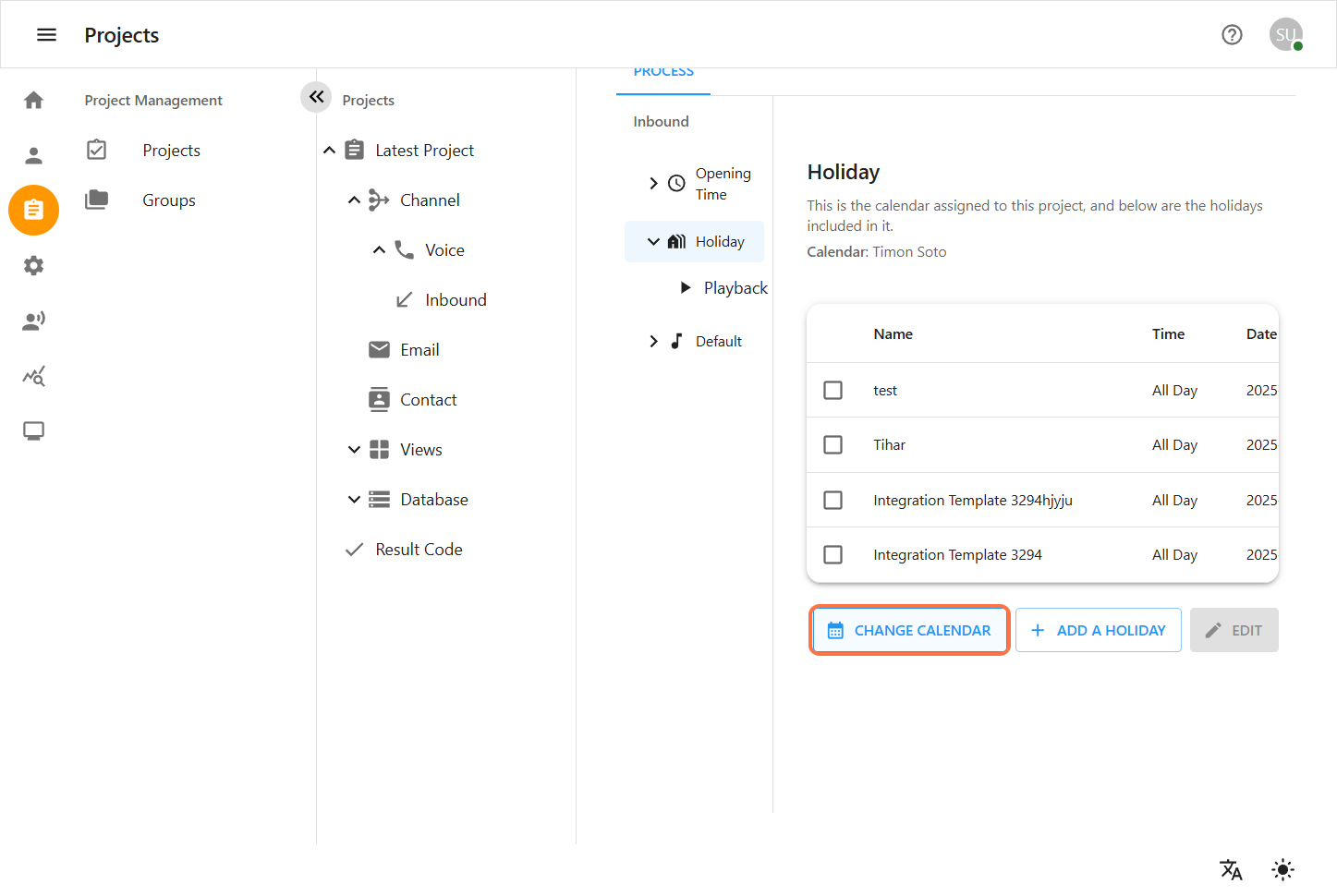Expand the Database tree node
This screenshot has height=896, width=1337.
(x=354, y=500)
